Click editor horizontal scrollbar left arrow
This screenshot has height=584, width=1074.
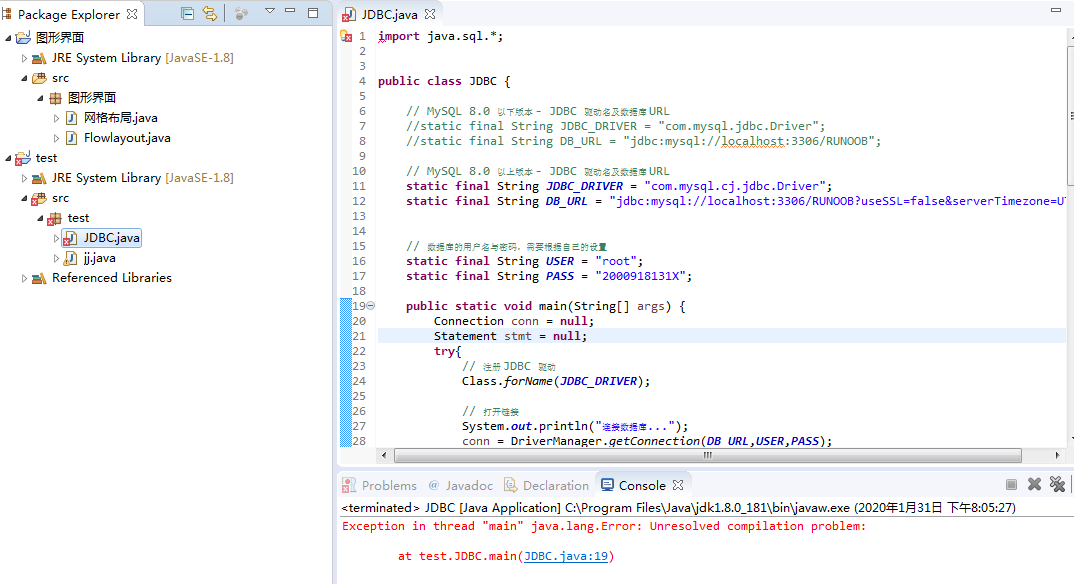pos(384,455)
